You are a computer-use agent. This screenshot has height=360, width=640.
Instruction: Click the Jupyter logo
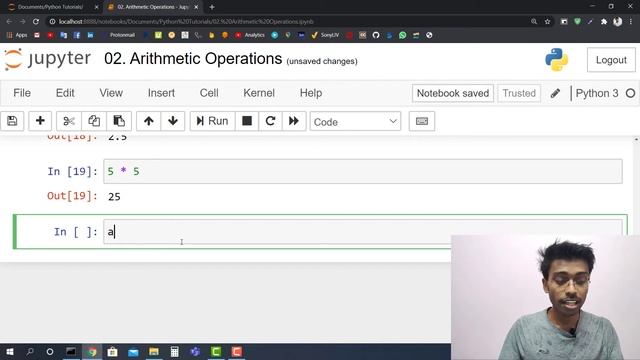pos(47,60)
